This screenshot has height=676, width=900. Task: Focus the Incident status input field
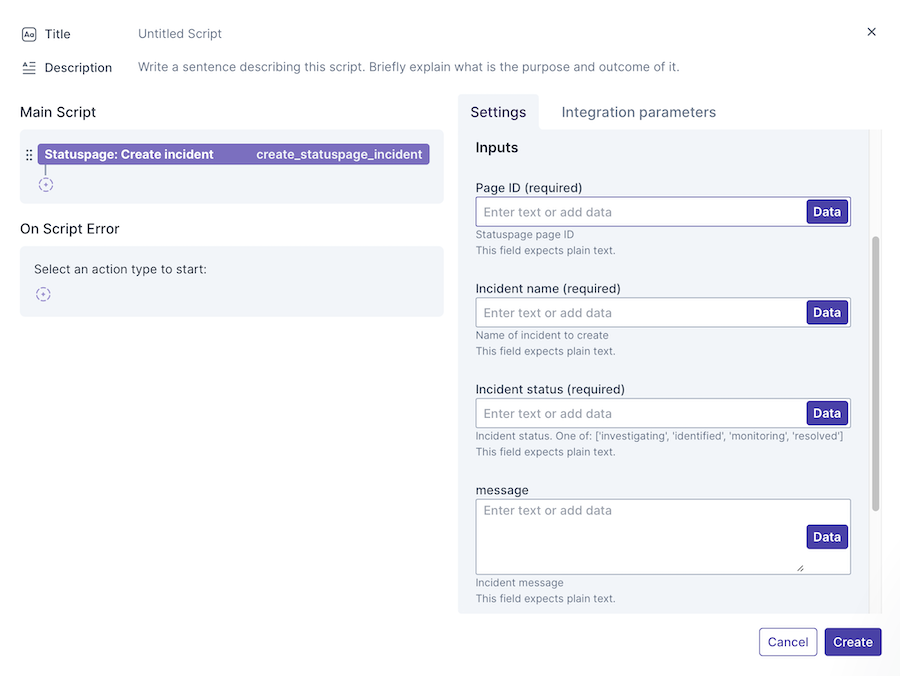tap(641, 414)
